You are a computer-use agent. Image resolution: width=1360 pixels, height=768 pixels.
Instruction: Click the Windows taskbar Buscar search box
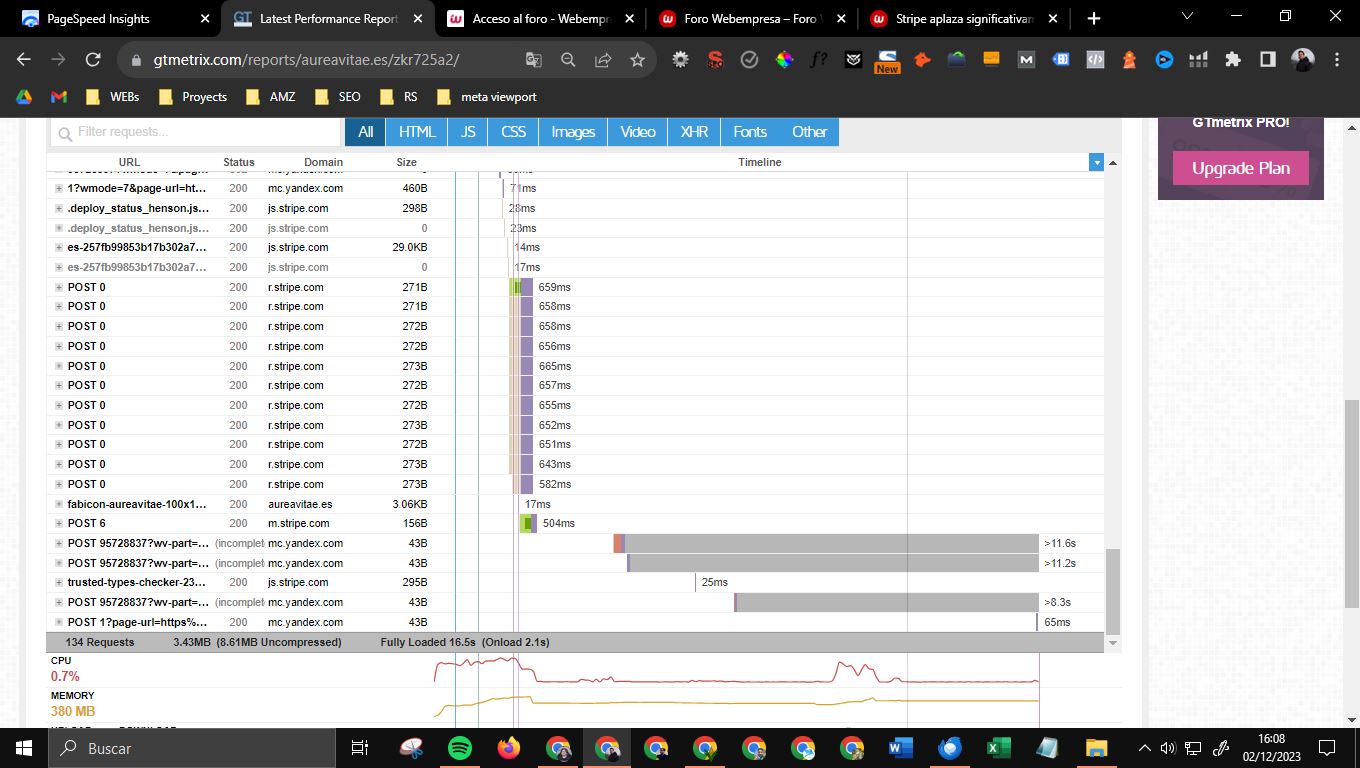point(191,747)
